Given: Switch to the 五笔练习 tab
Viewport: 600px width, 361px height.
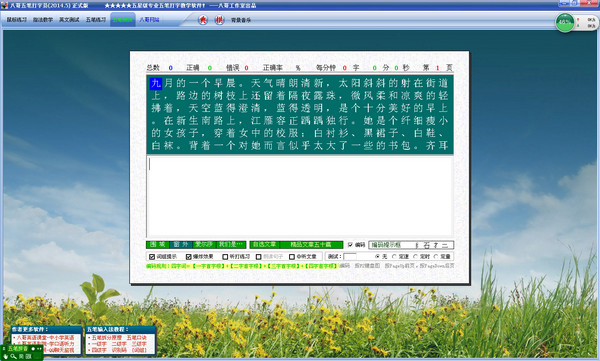Looking at the screenshot, I should [x=96, y=20].
